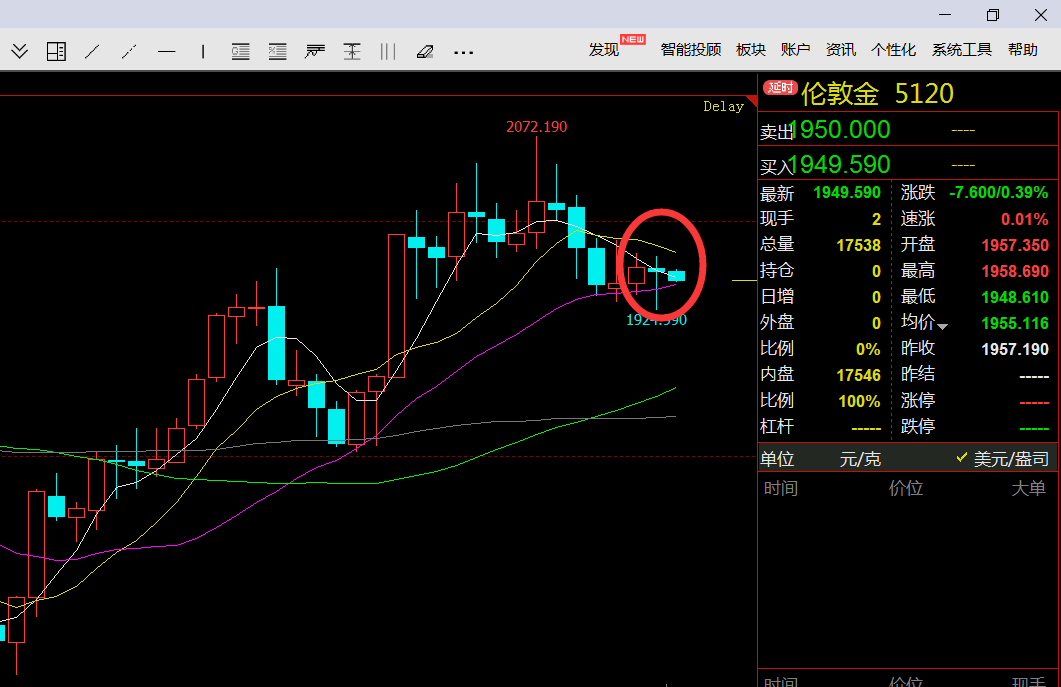Expand more drawing tools via ellipsis
The width and height of the screenshot is (1061, 687).
coord(463,51)
